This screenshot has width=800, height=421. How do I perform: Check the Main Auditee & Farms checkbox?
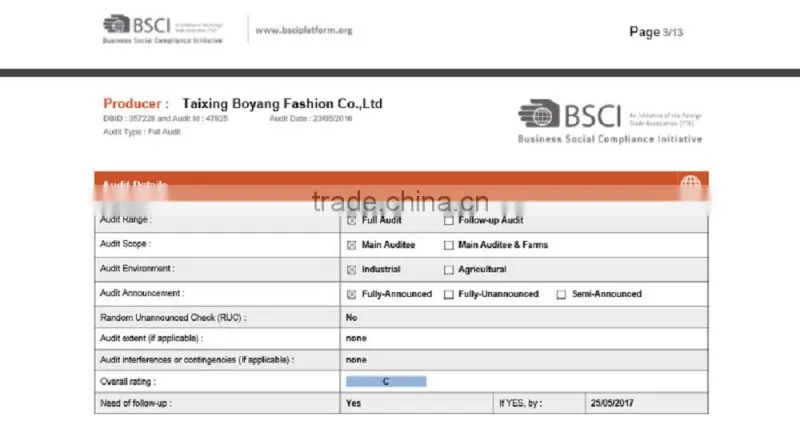[448, 245]
